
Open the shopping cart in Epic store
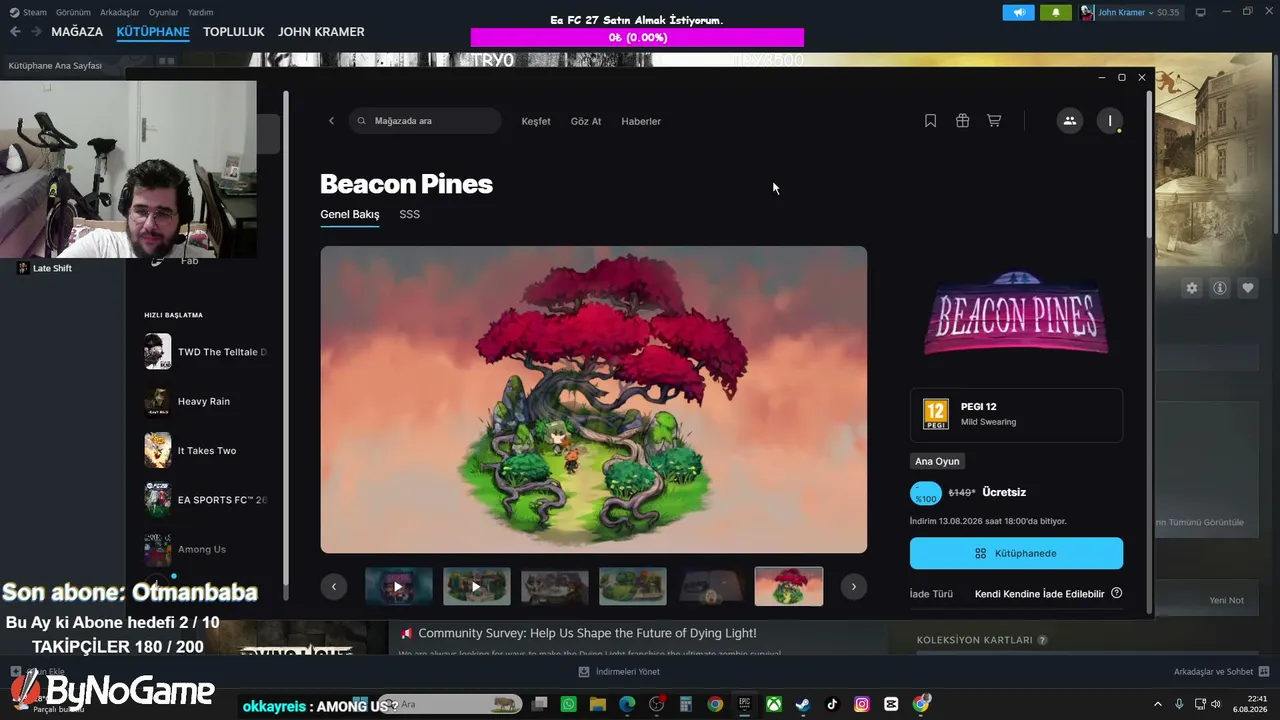tap(994, 121)
